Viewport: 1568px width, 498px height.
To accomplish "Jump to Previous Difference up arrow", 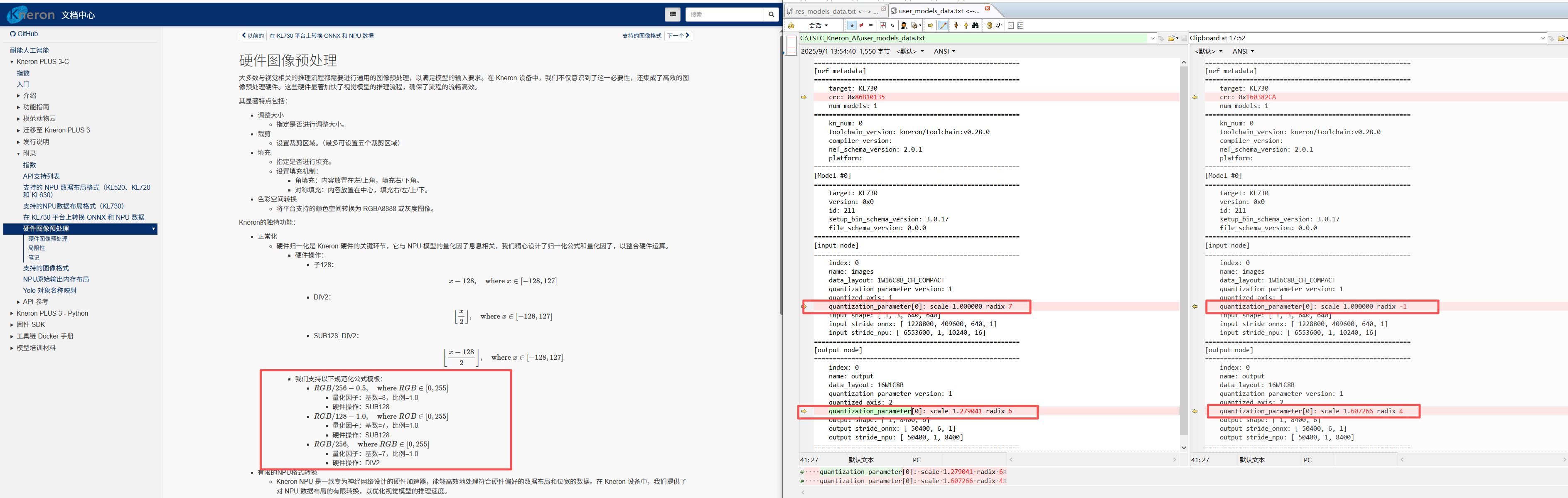I will [966, 26].
